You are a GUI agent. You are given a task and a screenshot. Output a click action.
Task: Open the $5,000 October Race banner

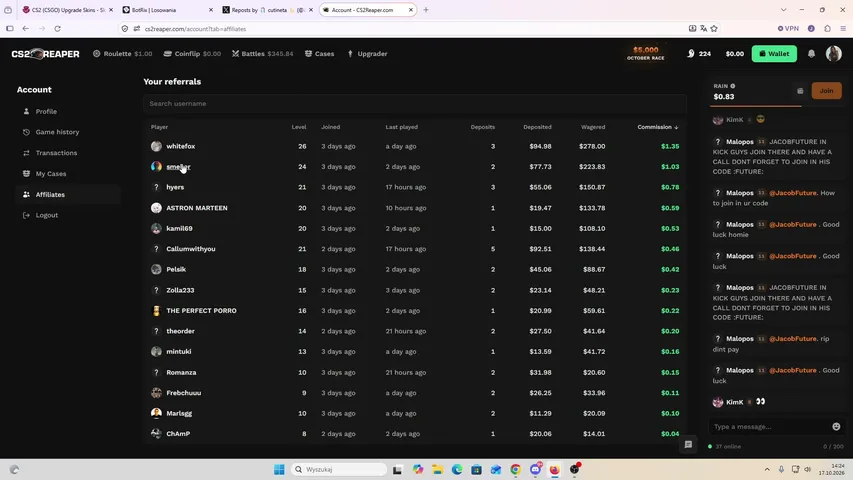tap(646, 53)
